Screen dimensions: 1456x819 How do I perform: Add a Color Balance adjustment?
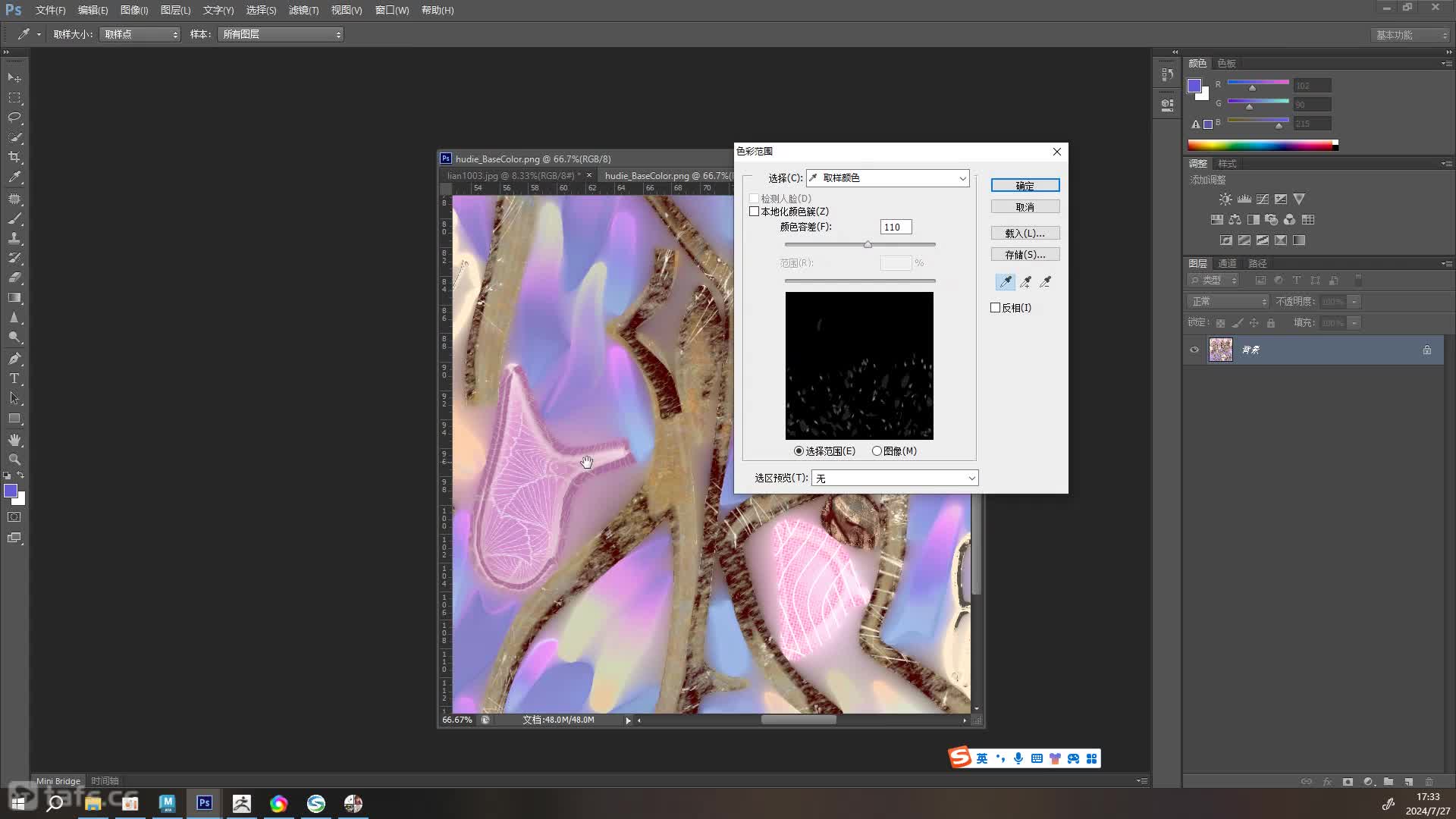pyautogui.click(x=1235, y=220)
